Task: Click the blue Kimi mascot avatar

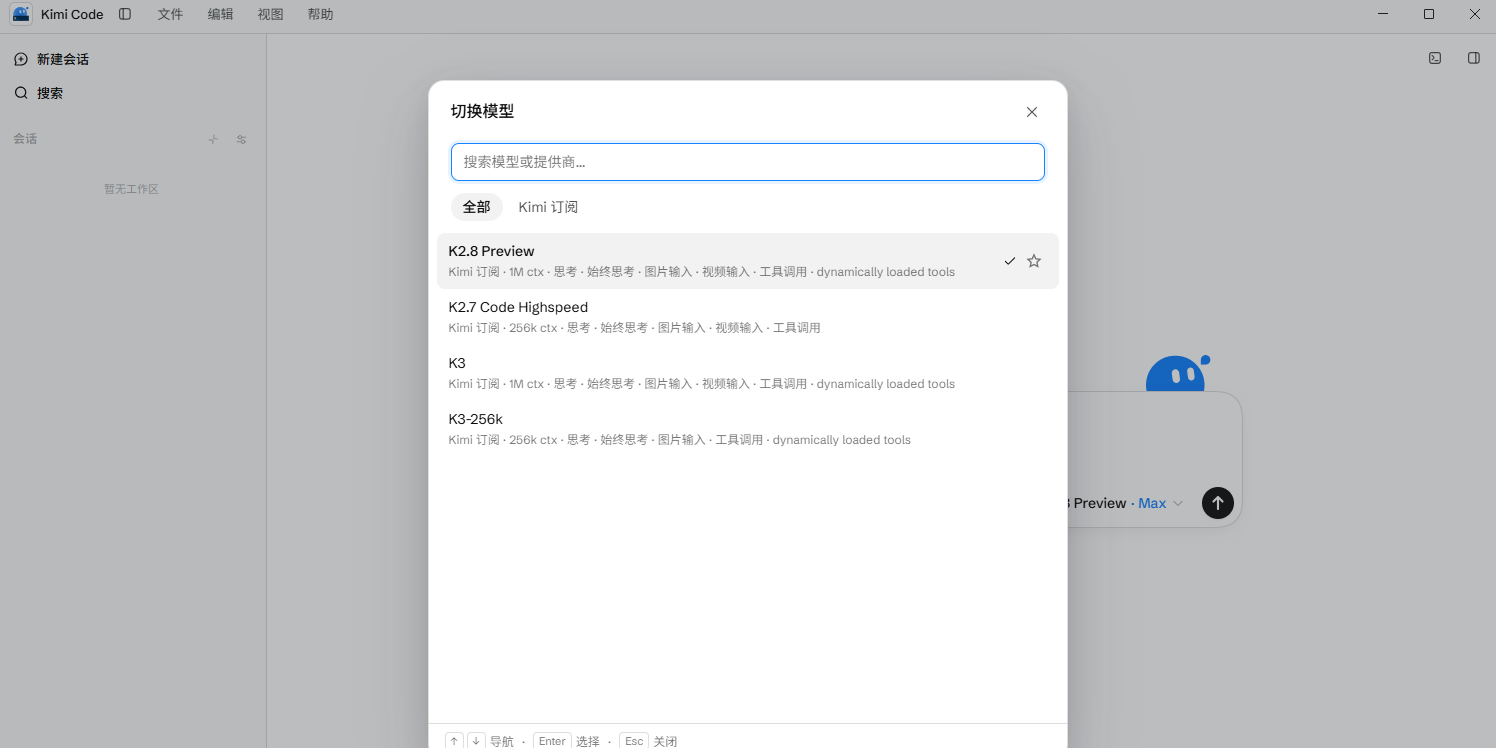Action: point(1178,374)
